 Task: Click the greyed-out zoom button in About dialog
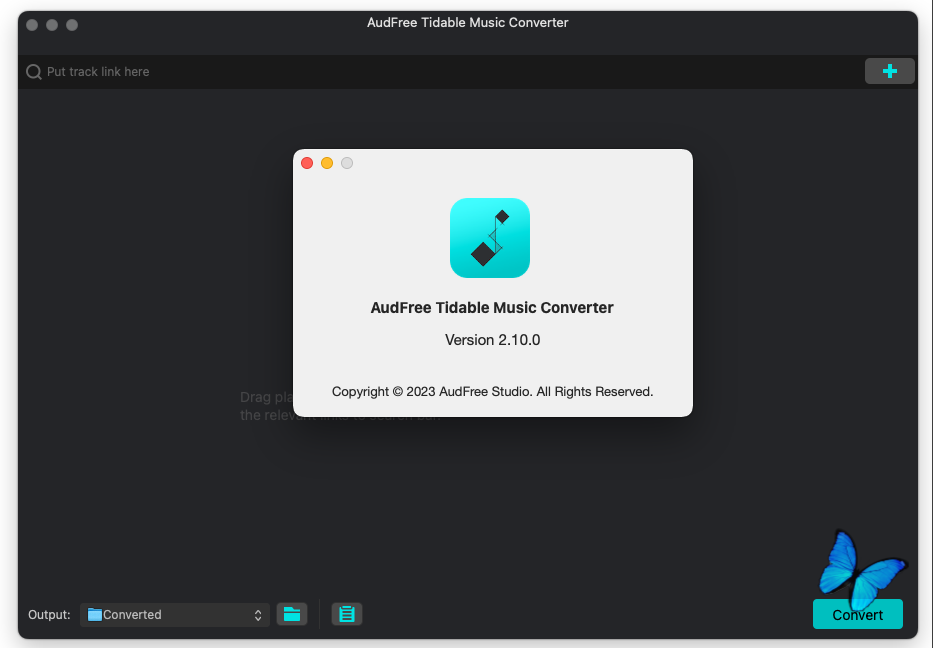(x=347, y=163)
